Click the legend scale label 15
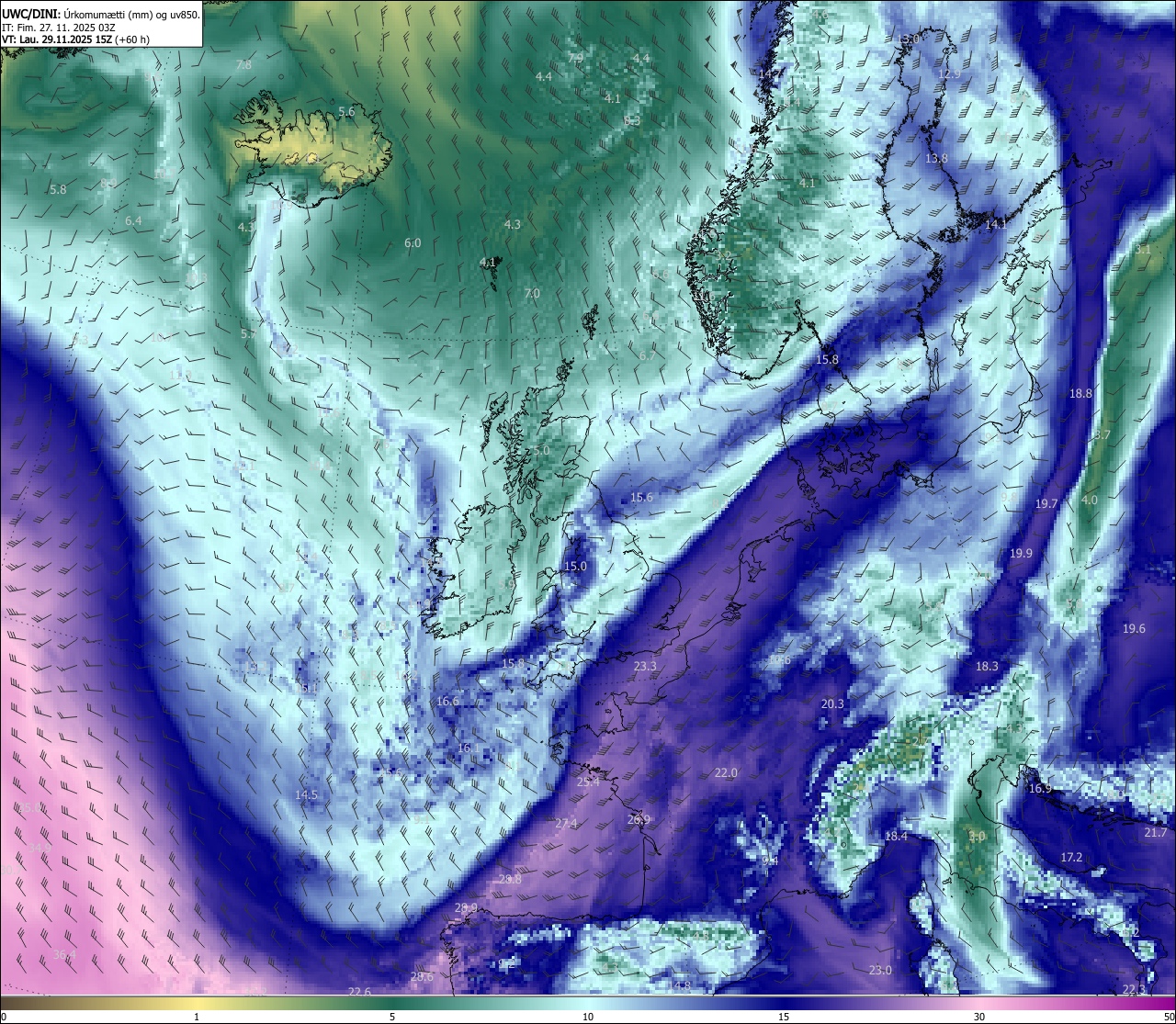This screenshot has height=1024, width=1176. (x=784, y=1017)
